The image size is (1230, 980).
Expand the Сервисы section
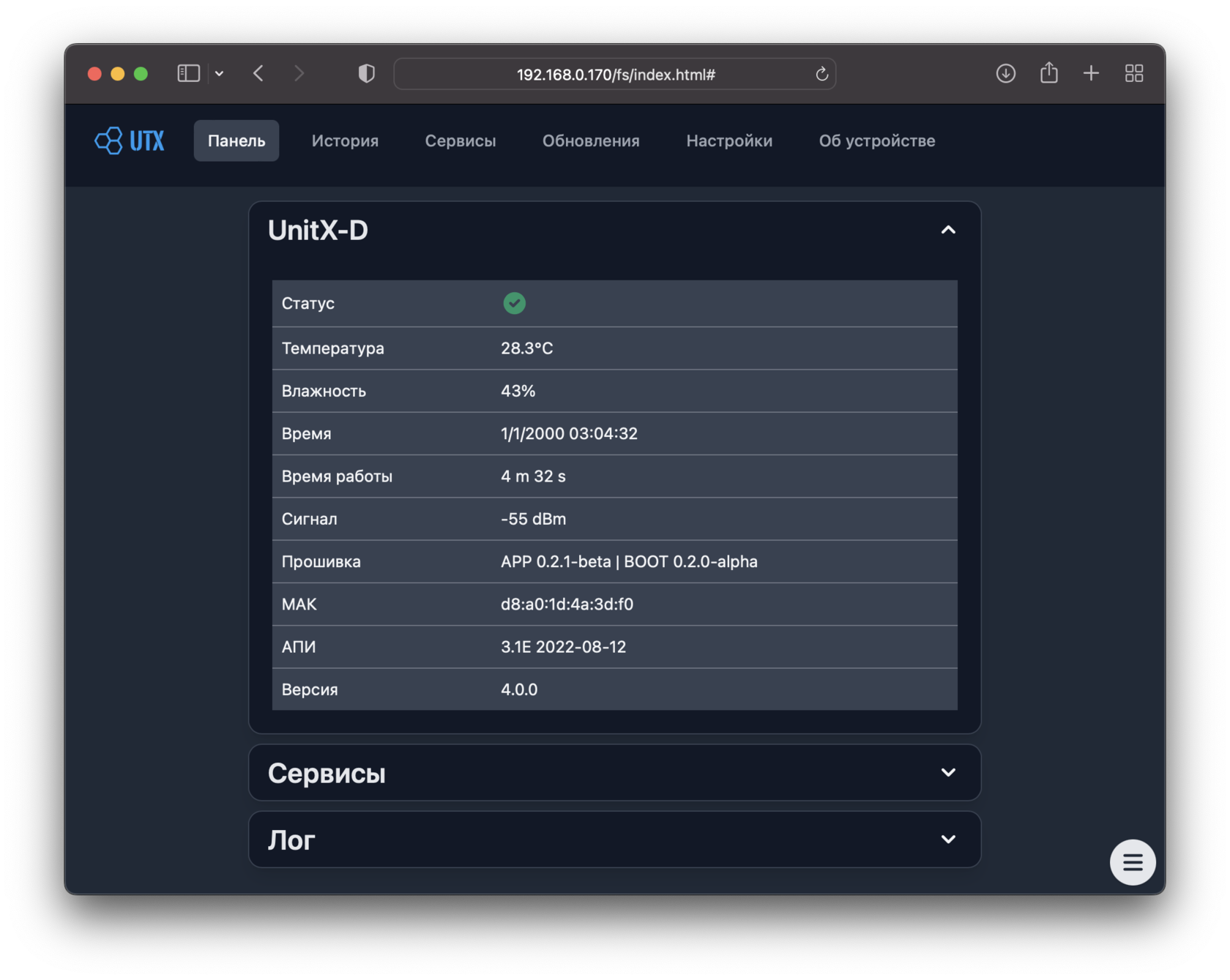[948, 772]
